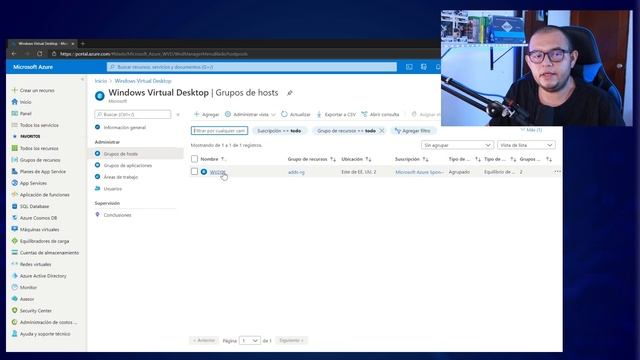640x360 pixels.
Task: Click the Azure top search bar
Action: click(x=252, y=67)
